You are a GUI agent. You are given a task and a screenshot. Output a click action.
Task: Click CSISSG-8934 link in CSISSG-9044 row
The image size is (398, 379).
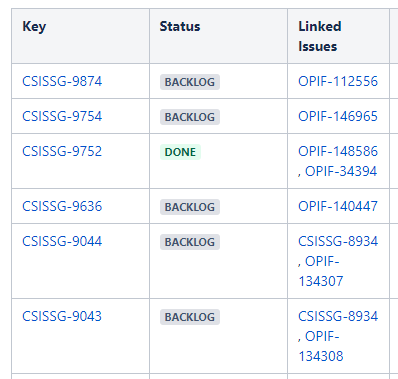coord(338,241)
